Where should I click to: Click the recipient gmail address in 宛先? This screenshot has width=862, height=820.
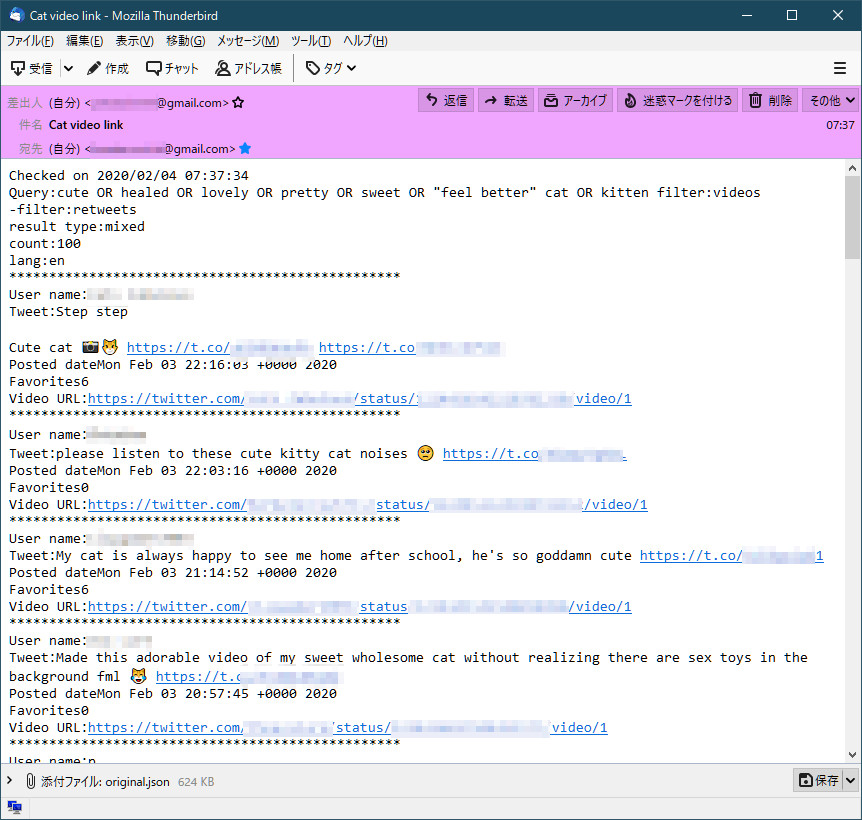click(160, 148)
